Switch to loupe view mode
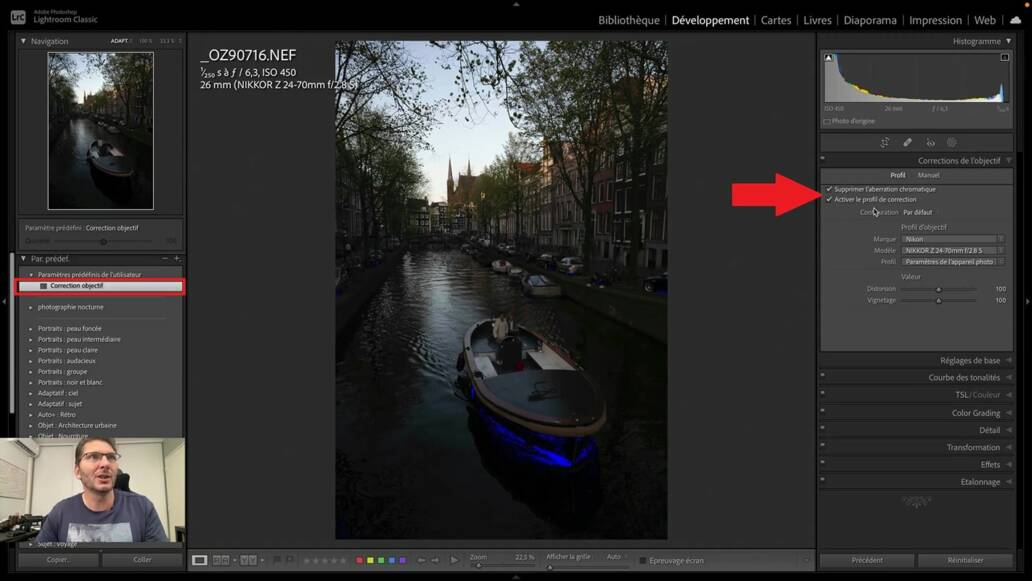 199,560
